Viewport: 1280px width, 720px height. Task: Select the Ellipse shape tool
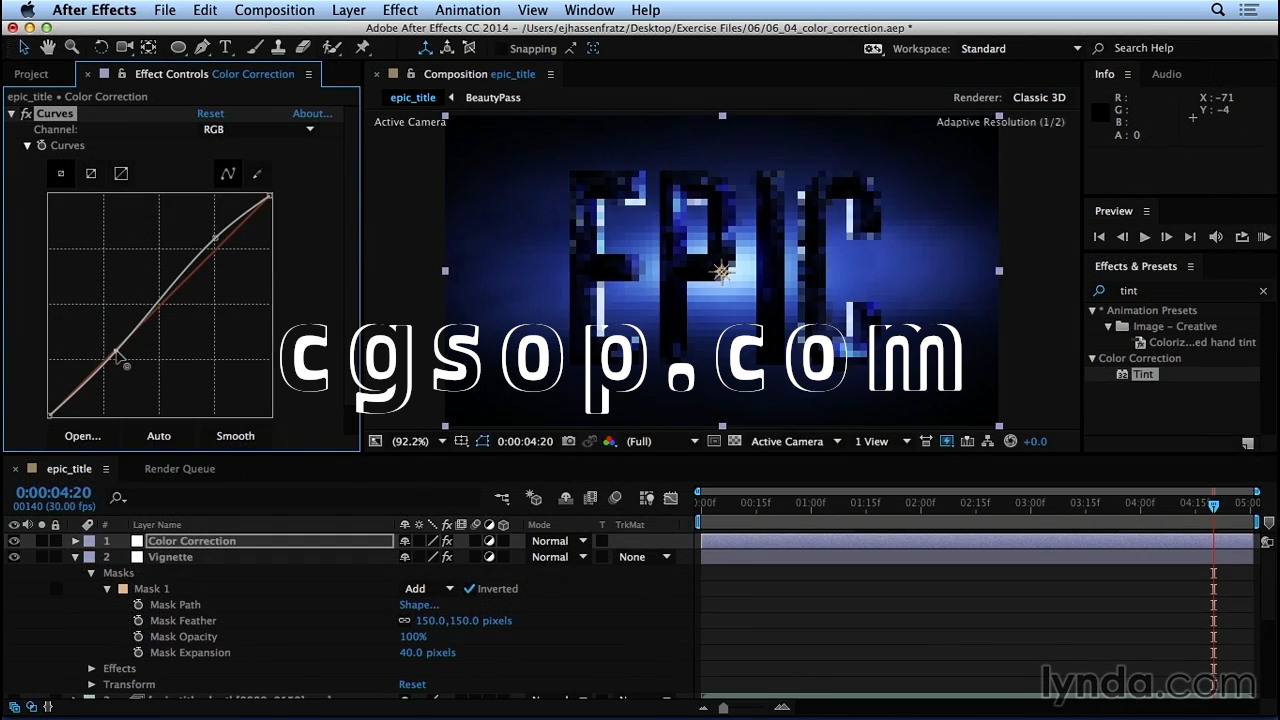(x=178, y=48)
